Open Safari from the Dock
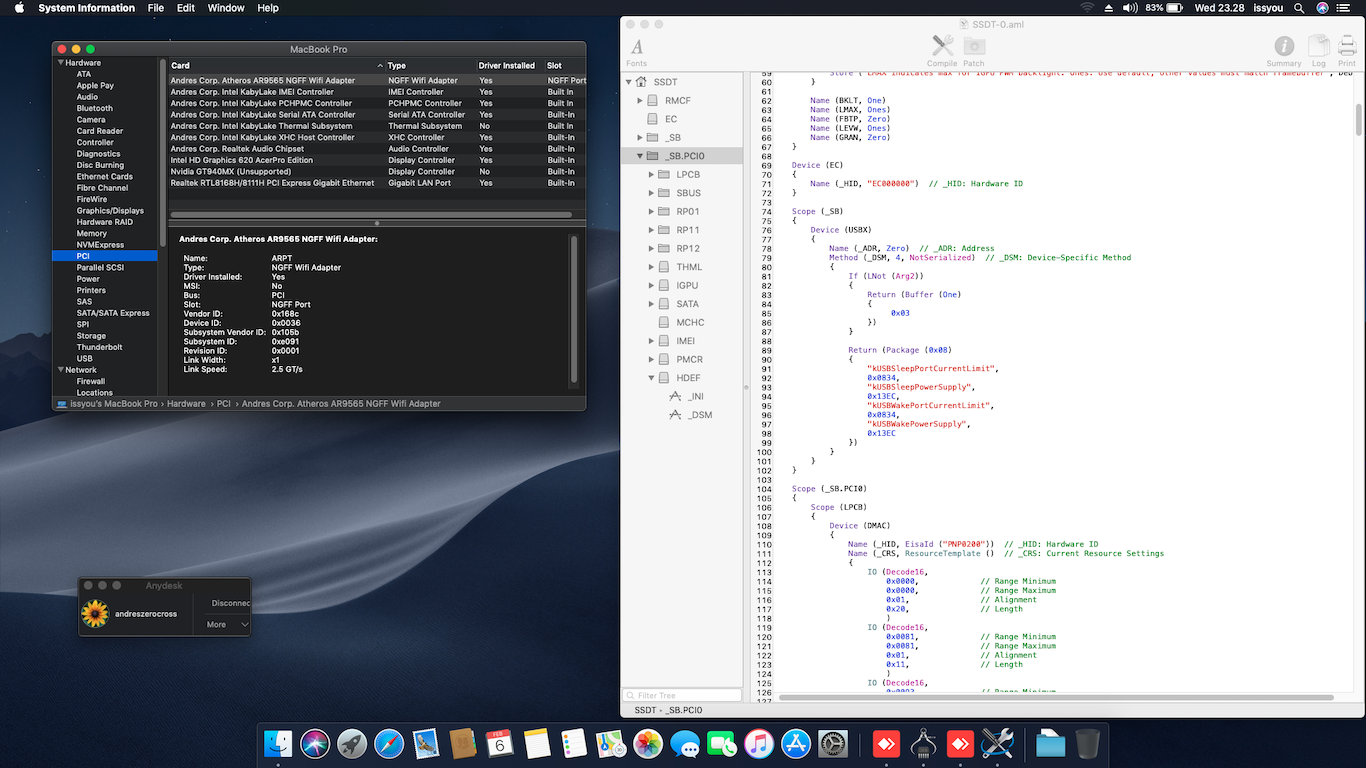This screenshot has height=768, width=1366. (x=389, y=743)
